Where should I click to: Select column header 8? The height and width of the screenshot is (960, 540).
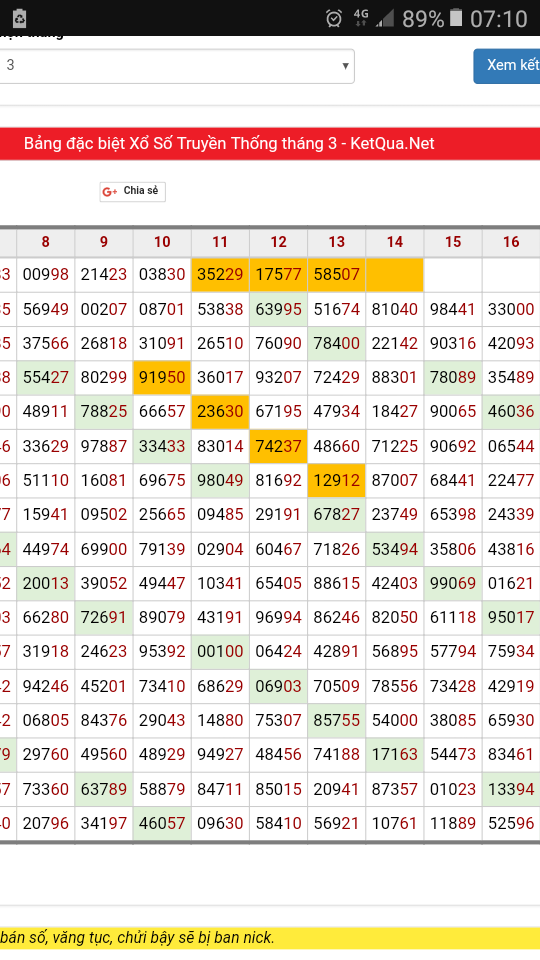(x=45, y=242)
